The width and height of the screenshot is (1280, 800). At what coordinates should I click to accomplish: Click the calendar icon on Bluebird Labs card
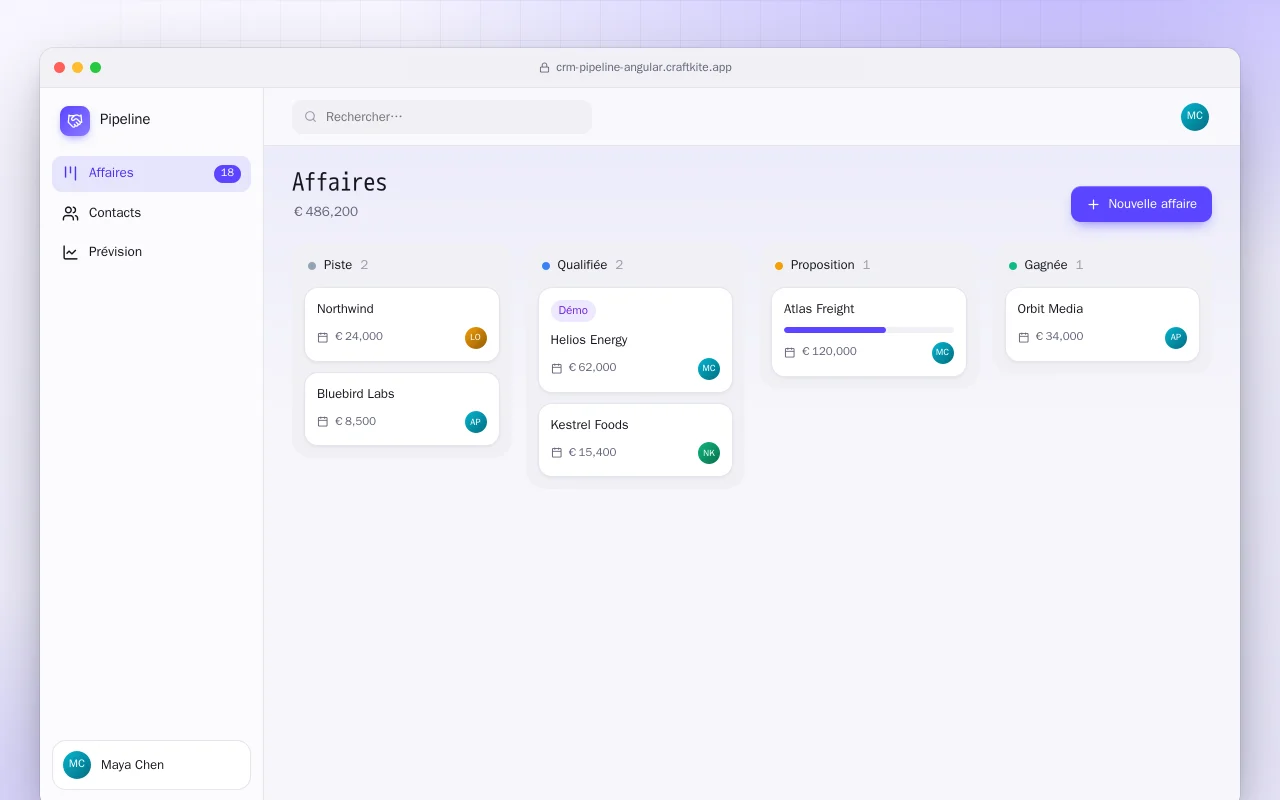point(323,422)
